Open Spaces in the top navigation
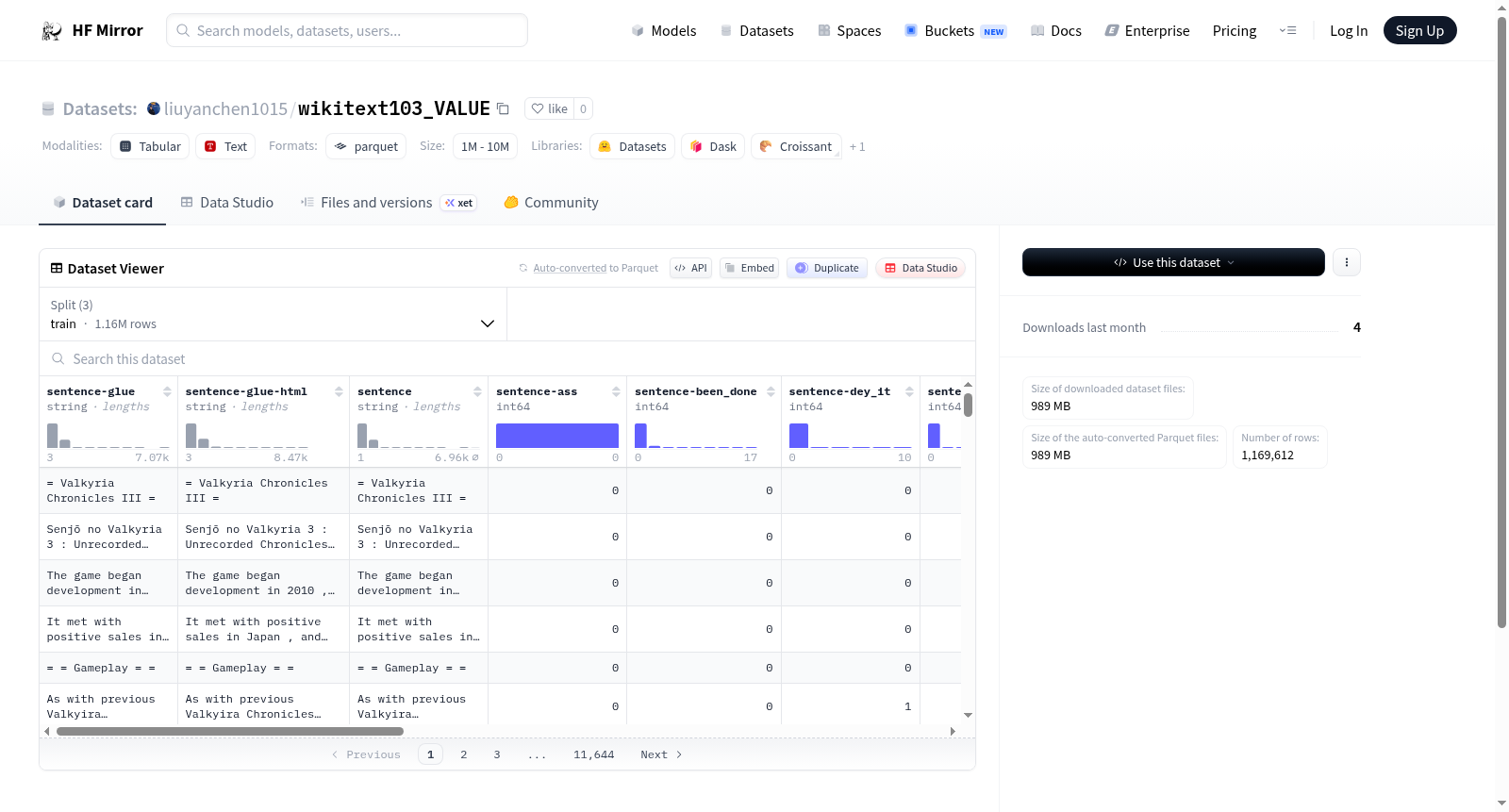 point(850,31)
